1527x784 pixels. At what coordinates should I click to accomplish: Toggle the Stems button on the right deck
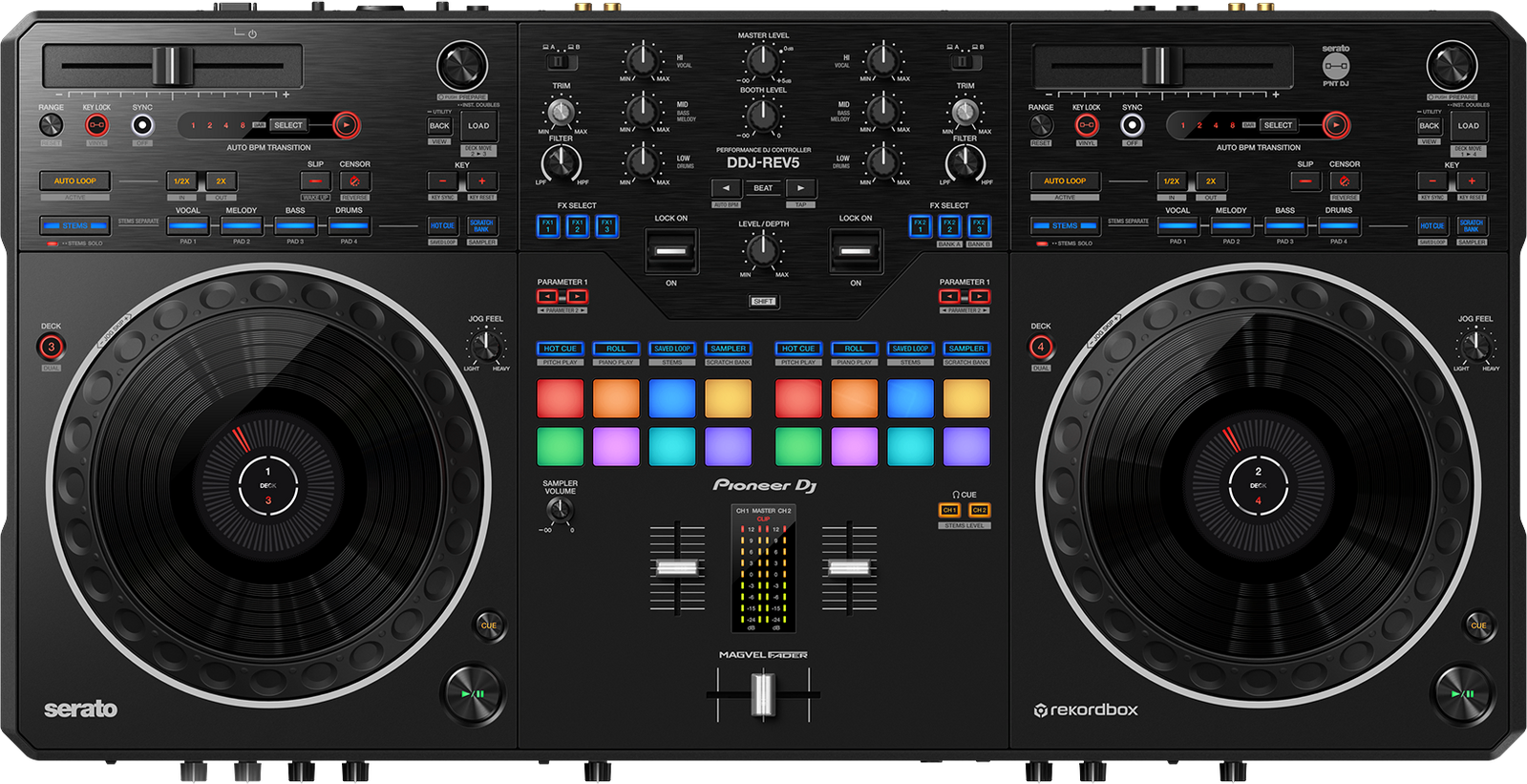(1064, 226)
